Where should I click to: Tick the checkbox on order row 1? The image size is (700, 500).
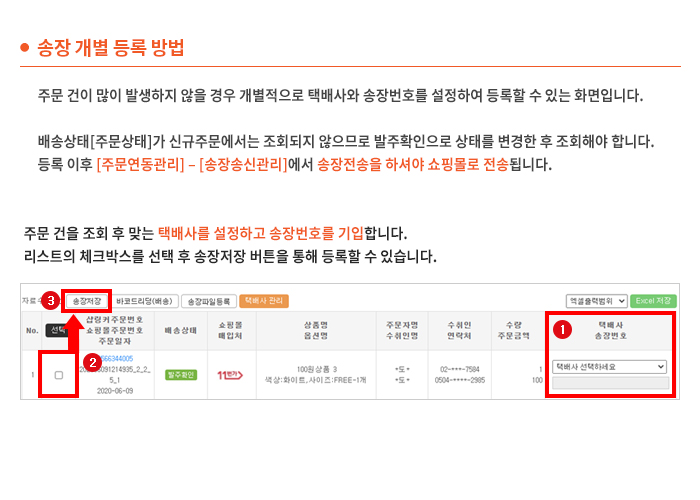pyautogui.click(x=58, y=374)
